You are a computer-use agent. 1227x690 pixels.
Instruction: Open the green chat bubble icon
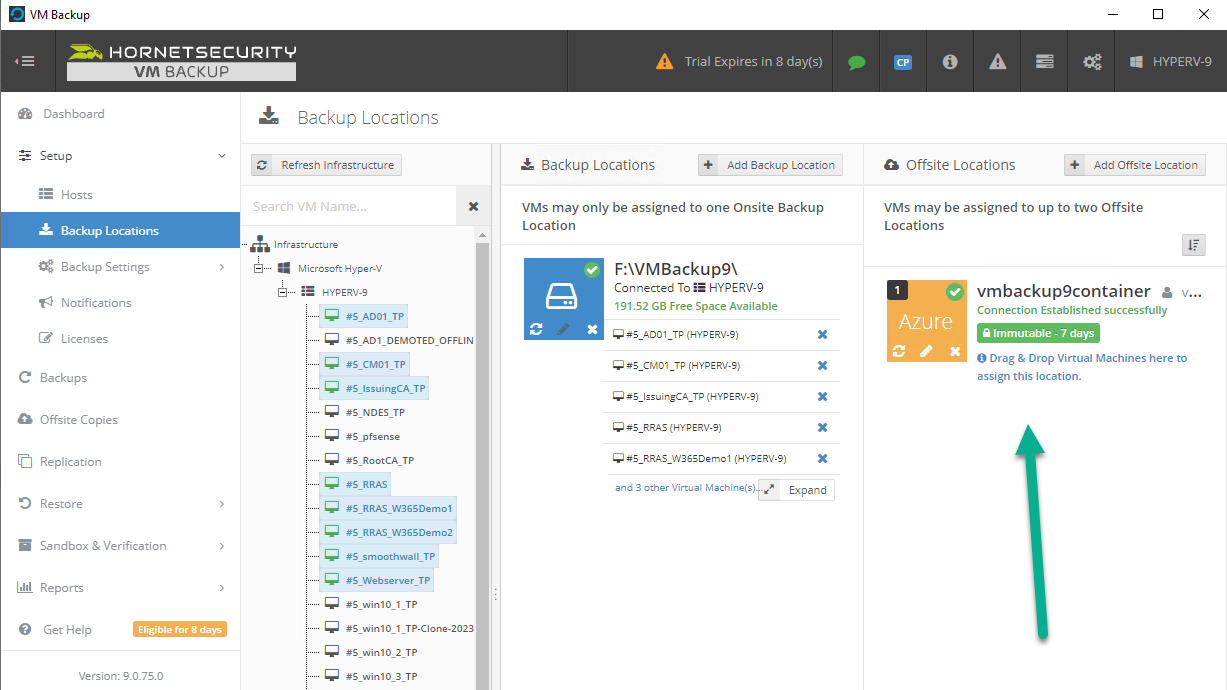pos(856,62)
